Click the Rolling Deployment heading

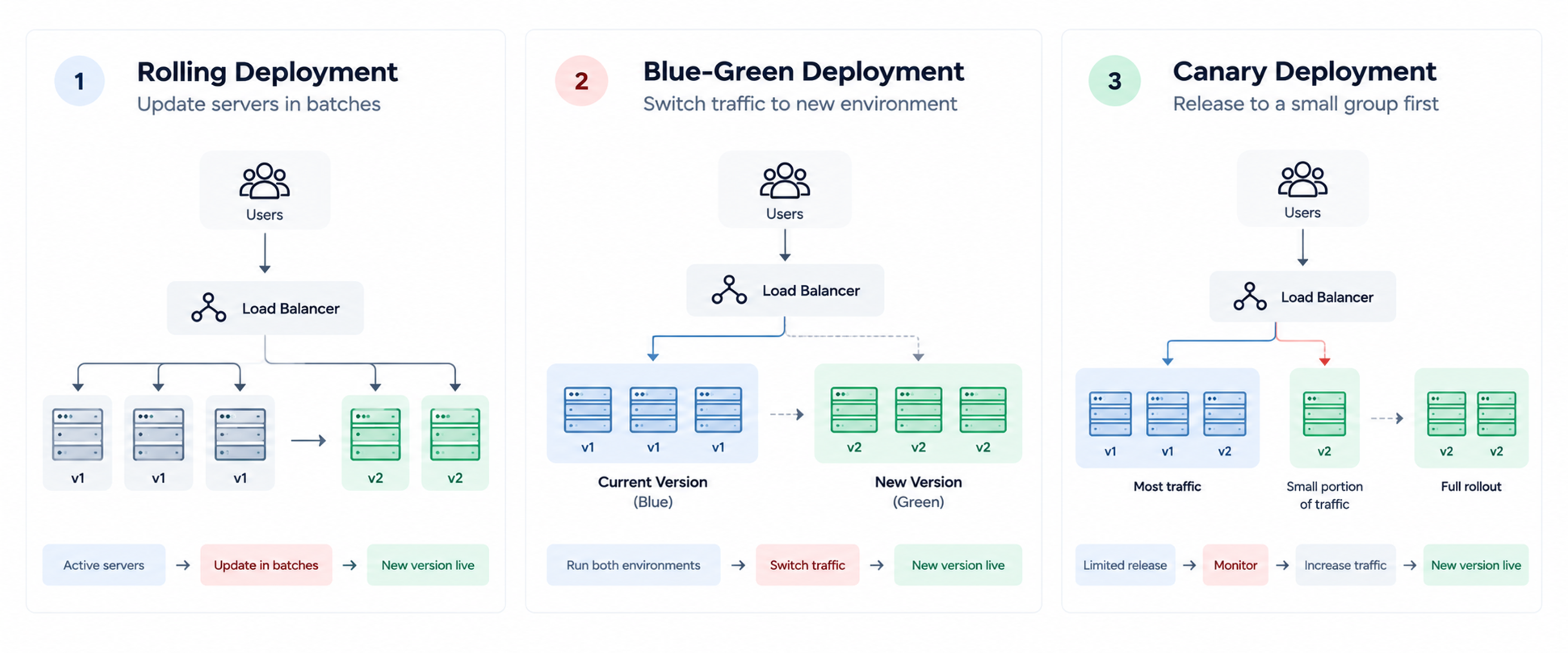tap(267, 72)
